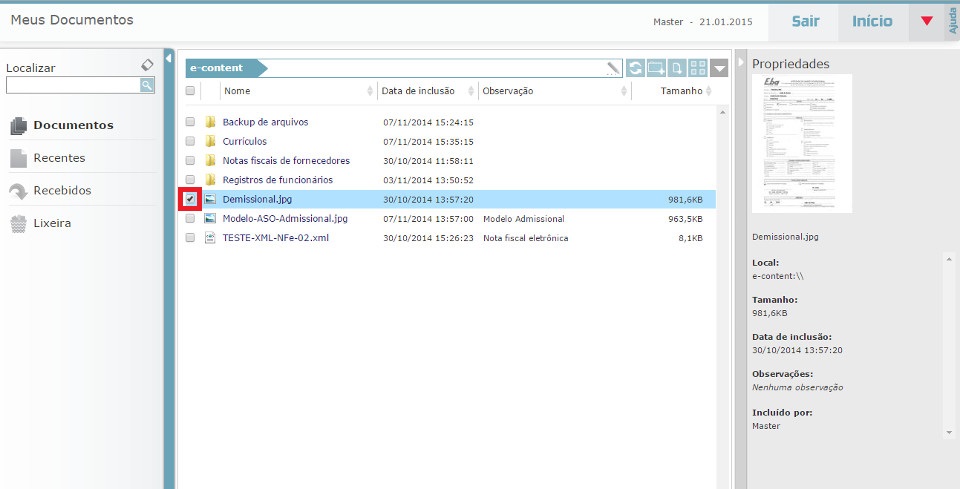Expand the red triangle menu near Início
960x489 pixels.
pos(926,21)
